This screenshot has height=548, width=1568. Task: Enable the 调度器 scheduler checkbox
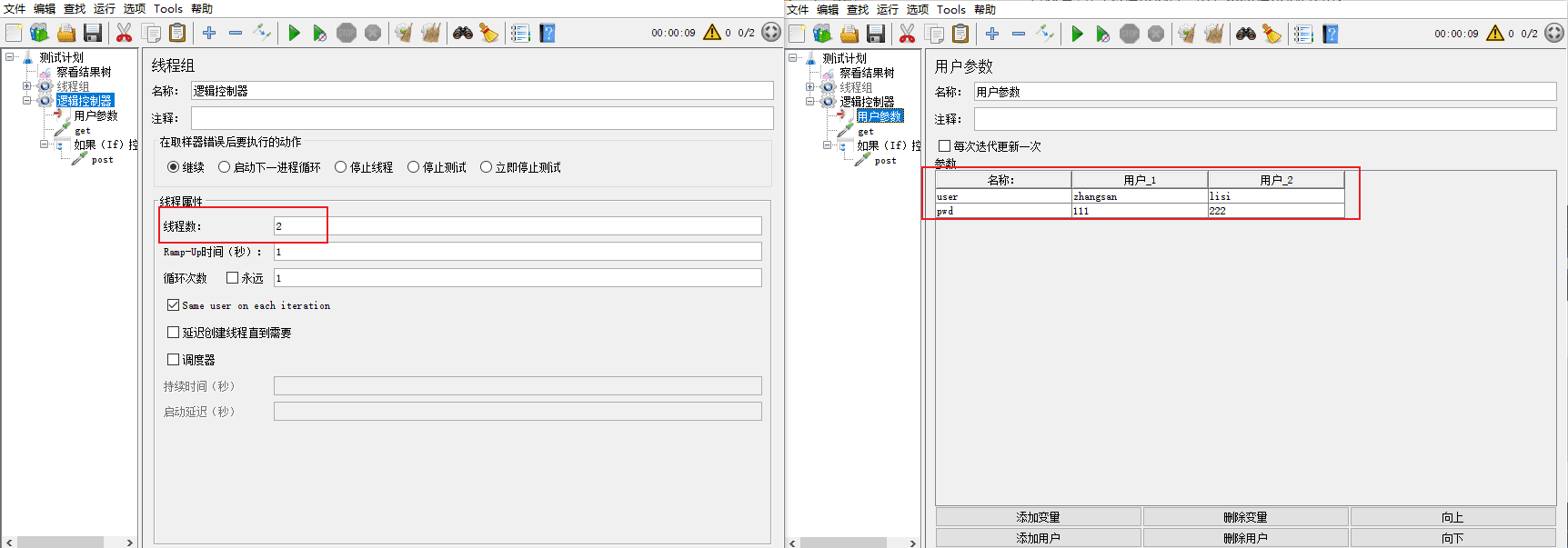pyautogui.click(x=174, y=360)
